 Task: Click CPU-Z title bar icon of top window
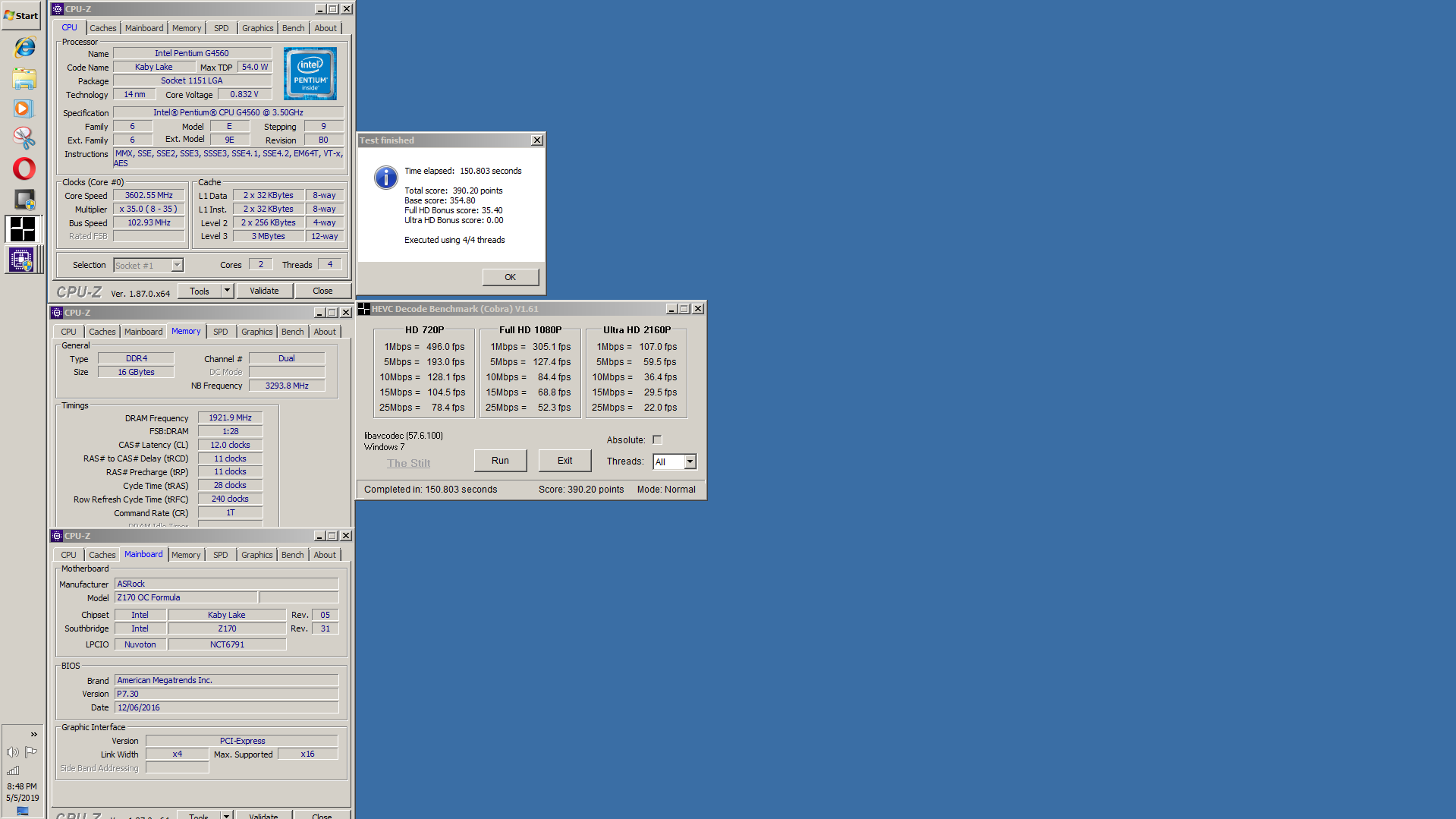click(x=58, y=9)
